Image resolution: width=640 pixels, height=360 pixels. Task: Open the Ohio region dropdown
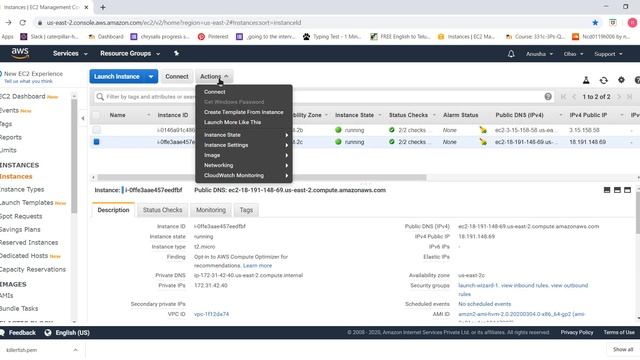573,54
